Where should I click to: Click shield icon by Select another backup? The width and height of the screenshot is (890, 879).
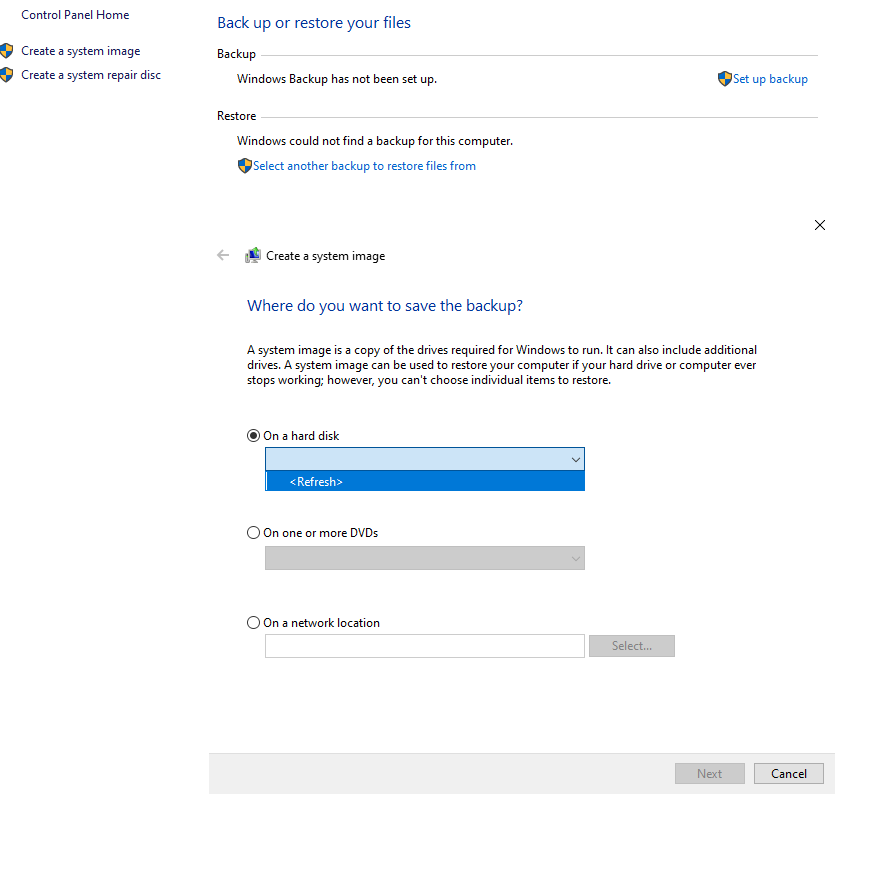pyautogui.click(x=245, y=166)
